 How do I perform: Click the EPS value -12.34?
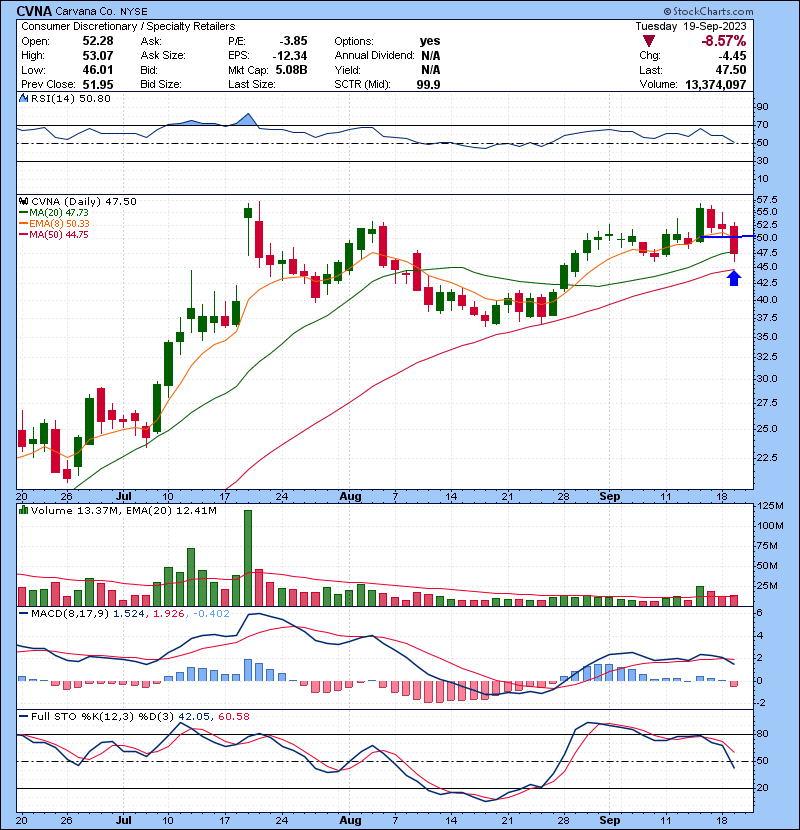[x=290, y=56]
